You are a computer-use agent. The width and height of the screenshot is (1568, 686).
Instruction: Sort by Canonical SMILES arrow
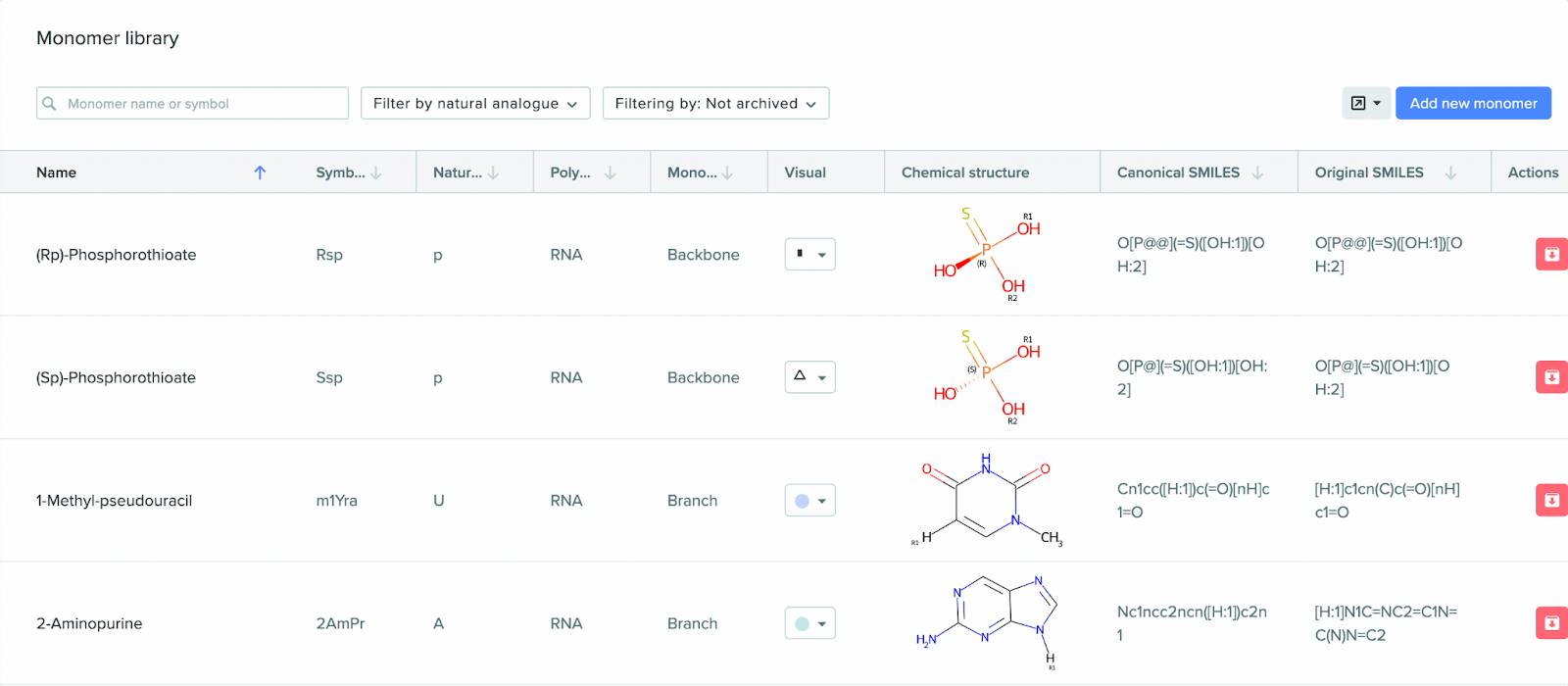tap(1257, 172)
